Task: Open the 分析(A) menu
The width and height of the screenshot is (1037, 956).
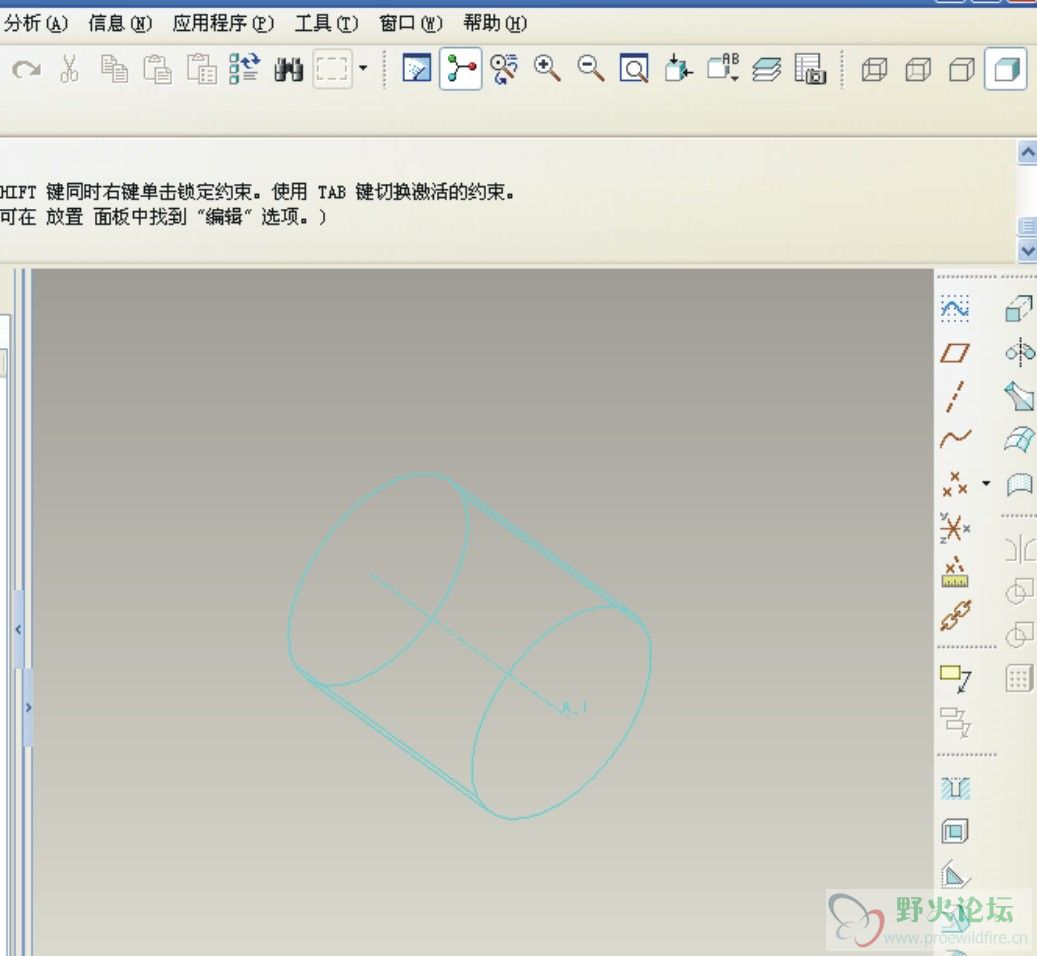Action: point(35,24)
